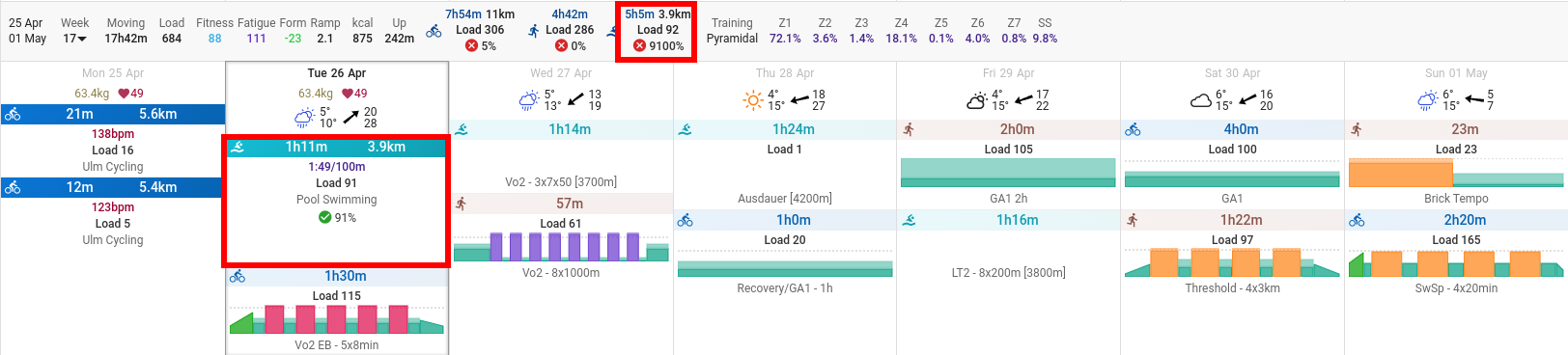This screenshot has height=355, width=1568.
Task: Open the Tue 26 Apr day header
Action: tap(336, 73)
